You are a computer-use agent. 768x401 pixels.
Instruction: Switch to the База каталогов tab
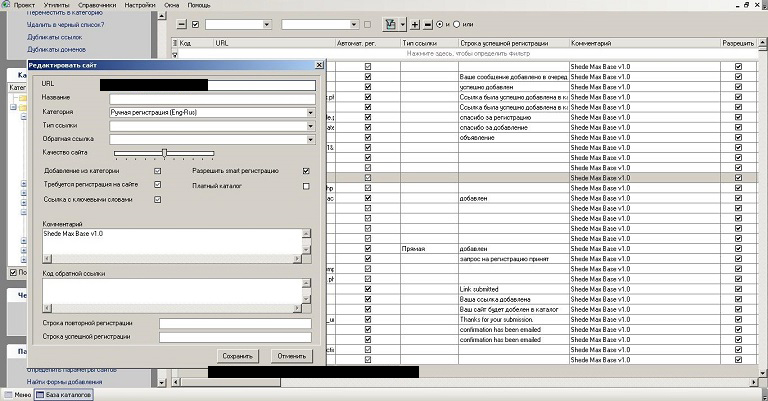(63, 394)
